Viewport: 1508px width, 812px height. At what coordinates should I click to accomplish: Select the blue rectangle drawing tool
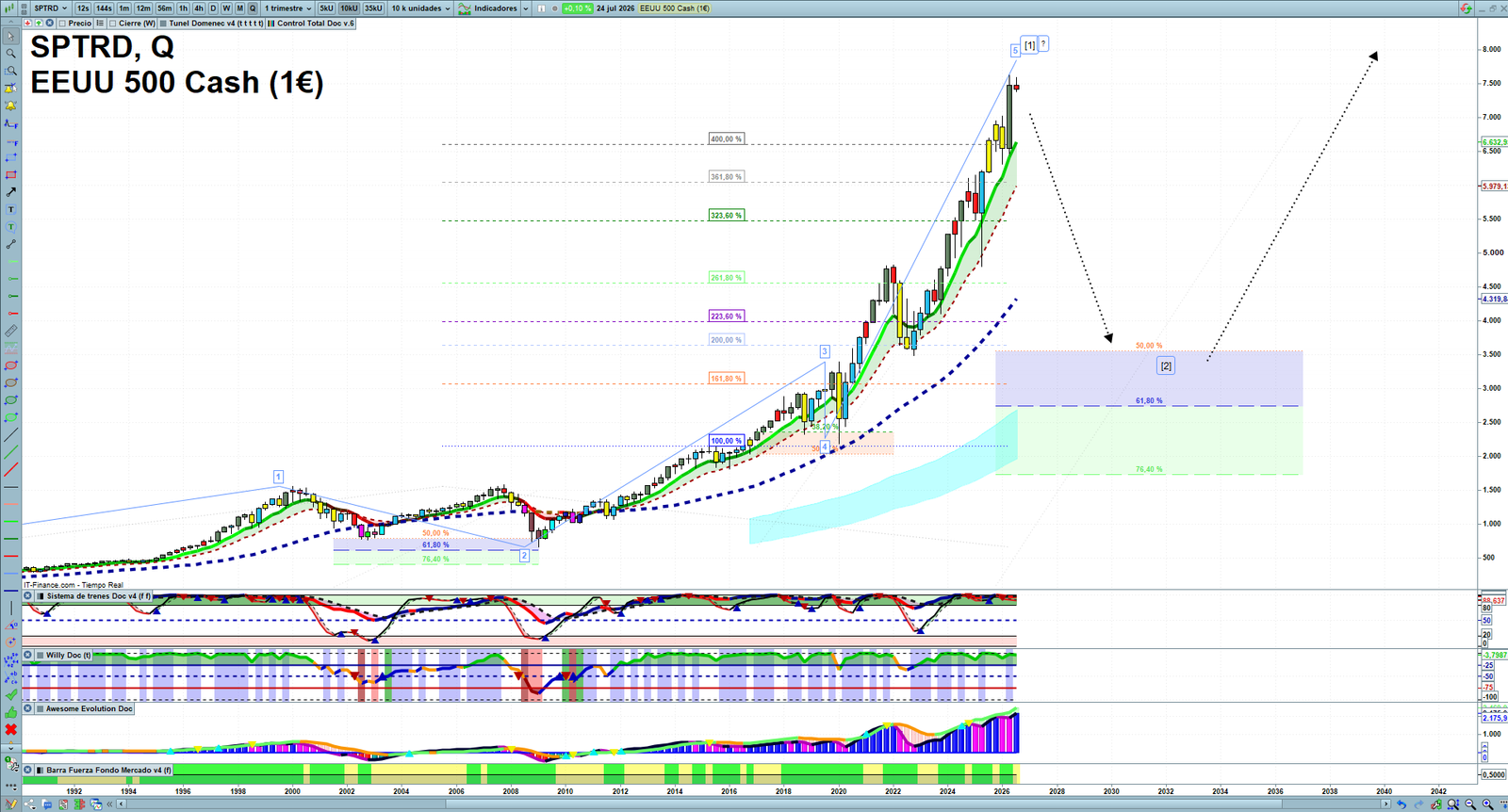tap(10, 157)
